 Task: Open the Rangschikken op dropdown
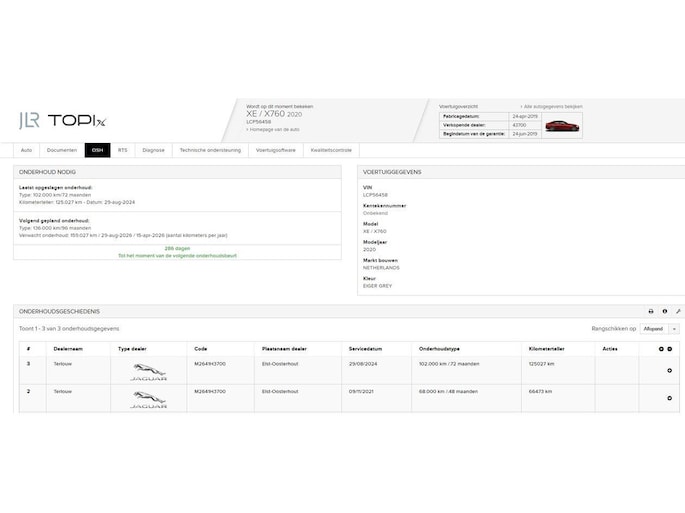tap(654, 328)
